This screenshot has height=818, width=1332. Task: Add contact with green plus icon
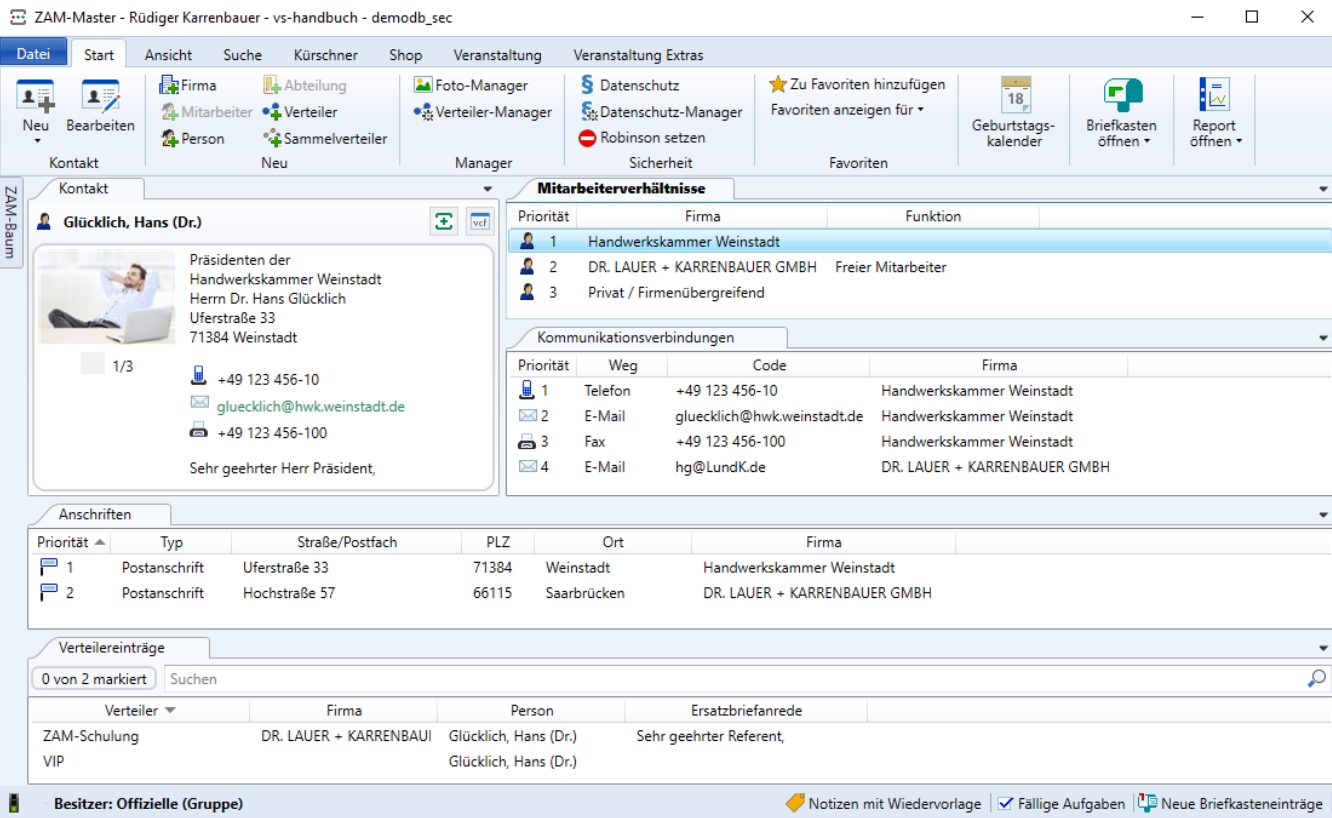click(x=443, y=222)
